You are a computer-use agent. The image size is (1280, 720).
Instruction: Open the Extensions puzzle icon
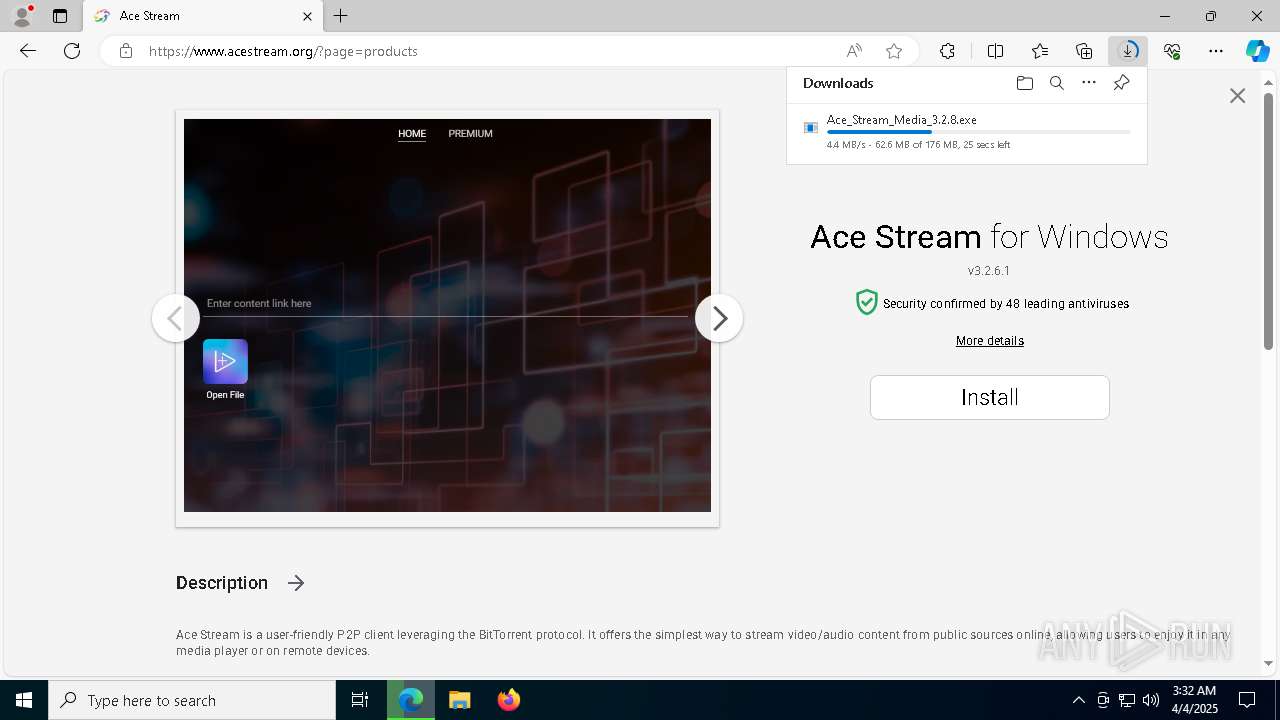click(947, 51)
